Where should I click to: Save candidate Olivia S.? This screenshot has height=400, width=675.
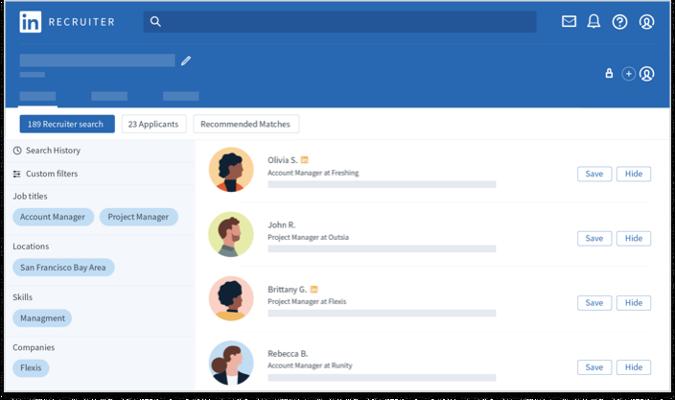point(594,174)
